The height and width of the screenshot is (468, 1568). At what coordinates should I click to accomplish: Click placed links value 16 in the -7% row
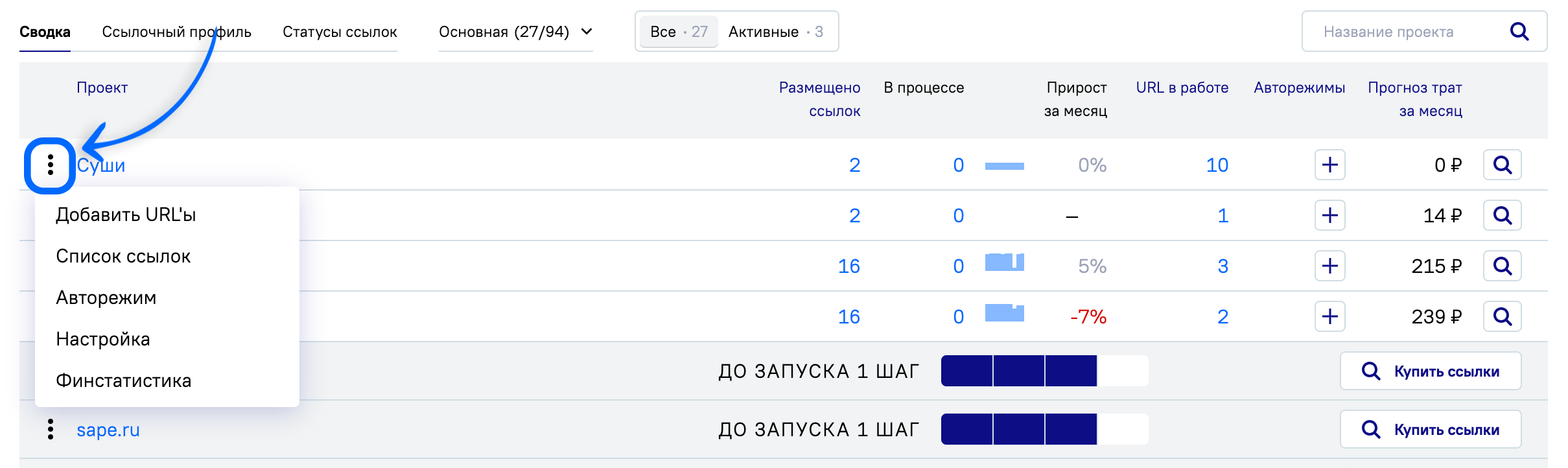(849, 317)
